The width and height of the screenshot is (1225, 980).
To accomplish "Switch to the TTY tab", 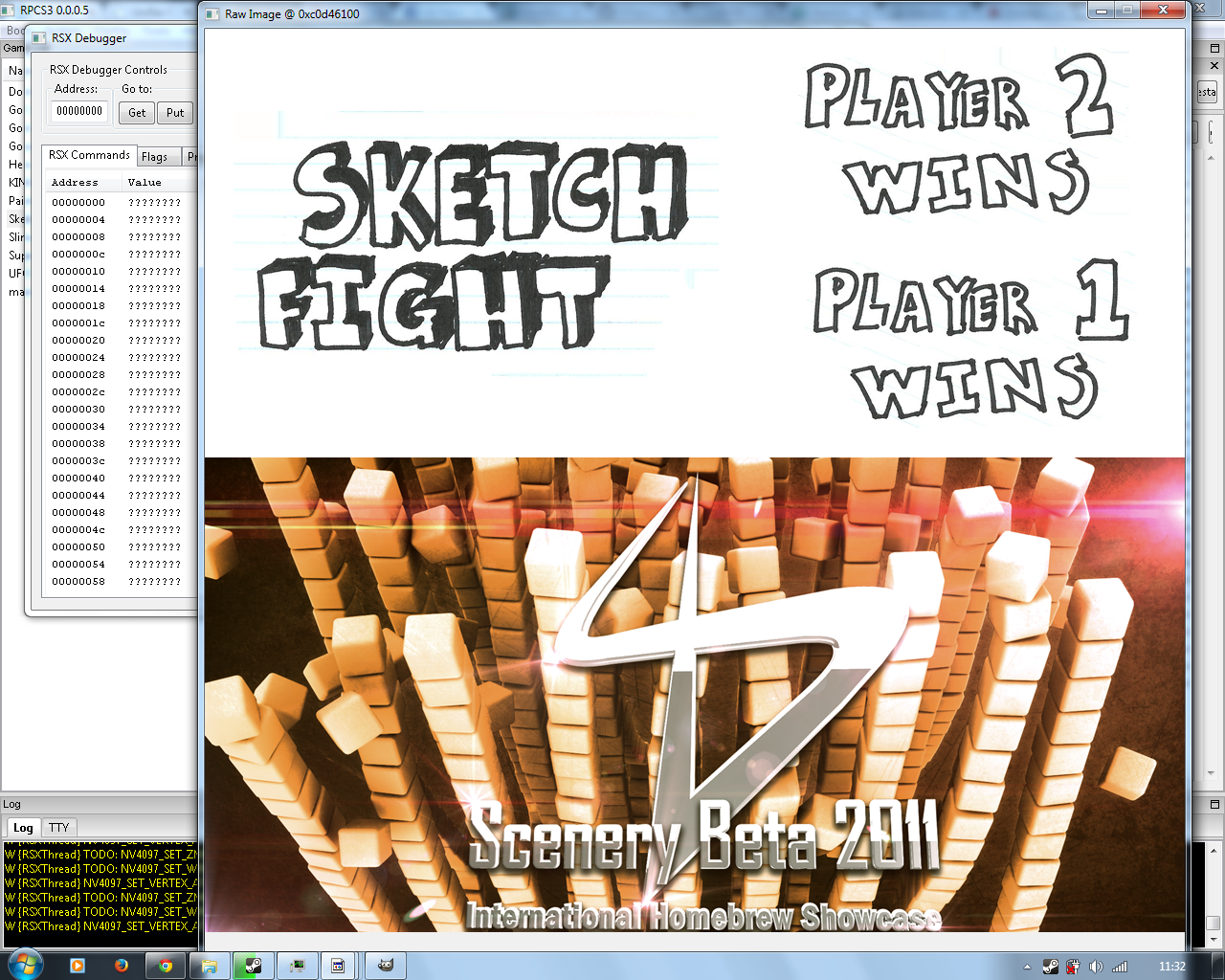I will coord(59,828).
